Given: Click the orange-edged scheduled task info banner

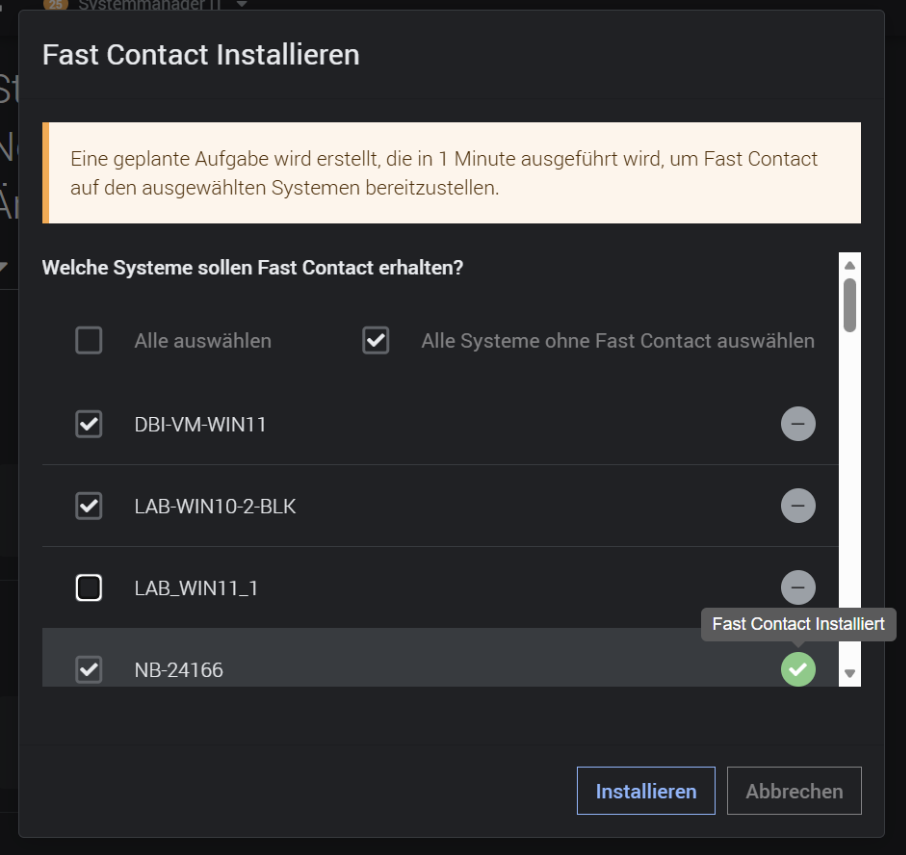Looking at the screenshot, I should 451,173.
